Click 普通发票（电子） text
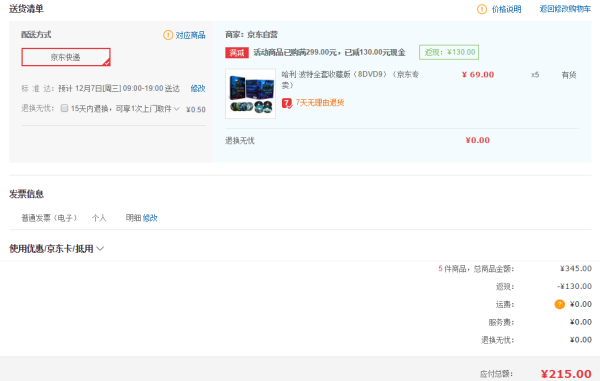Image resolution: width=600 pixels, height=381 pixels. (x=49, y=218)
